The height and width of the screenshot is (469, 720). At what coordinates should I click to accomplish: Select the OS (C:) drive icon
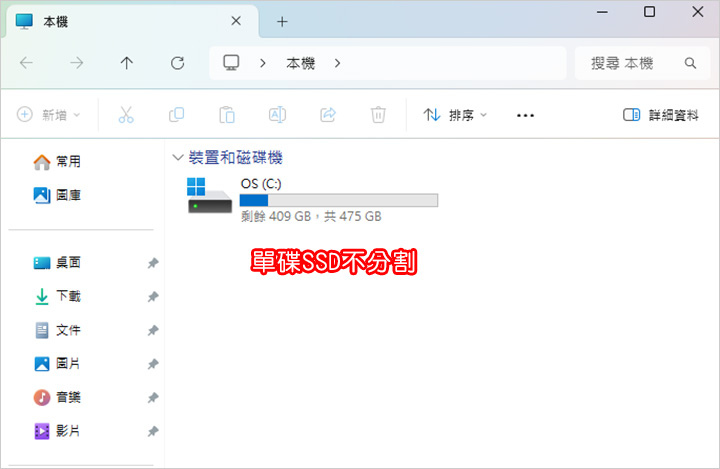click(209, 196)
